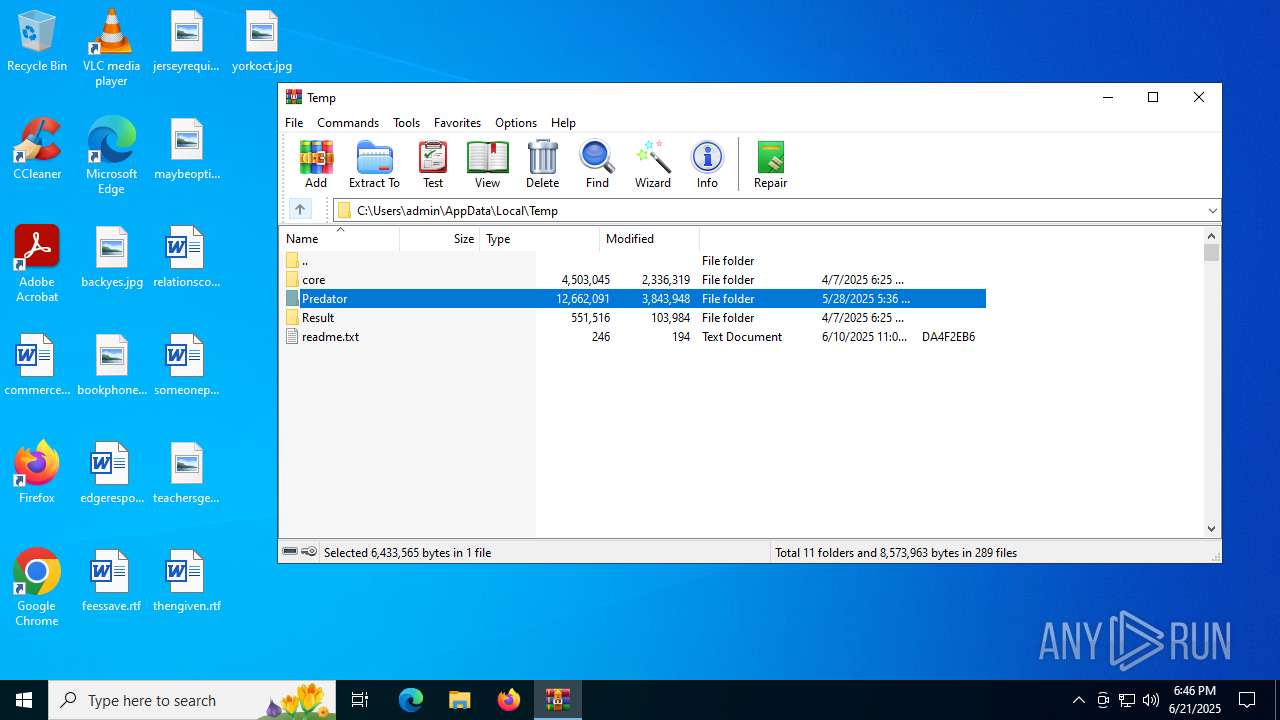The image size is (1280, 720).
Task: Run the Test archive tool
Action: click(x=433, y=164)
